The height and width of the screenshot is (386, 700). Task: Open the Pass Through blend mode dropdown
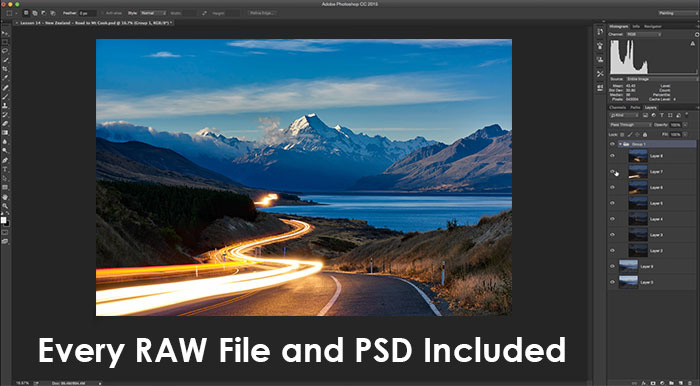(630, 125)
